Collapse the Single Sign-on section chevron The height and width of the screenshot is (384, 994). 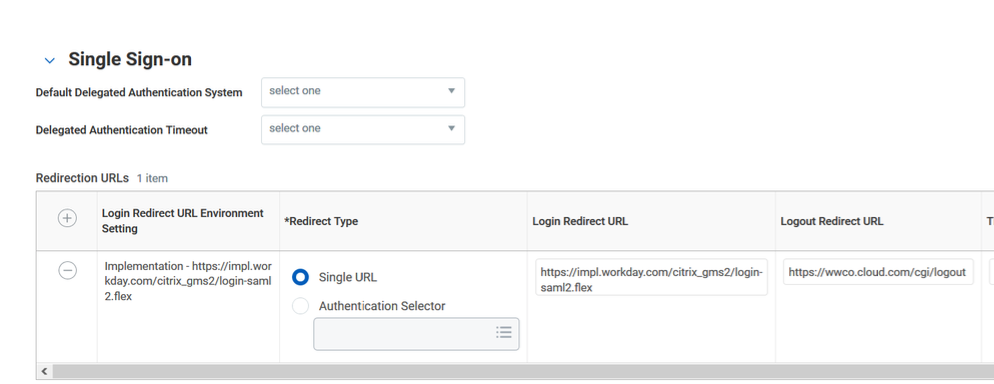(x=49, y=60)
